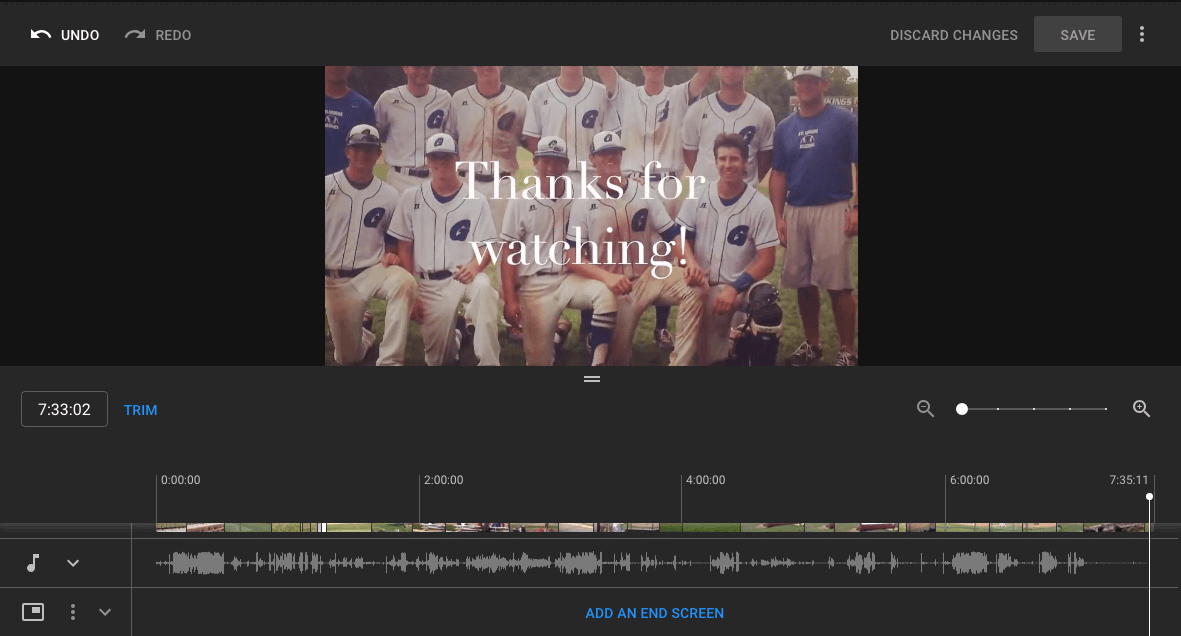Expand the end screen track chevron
The height and width of the screenshot is (636, 1181).
tap(105, 612)
